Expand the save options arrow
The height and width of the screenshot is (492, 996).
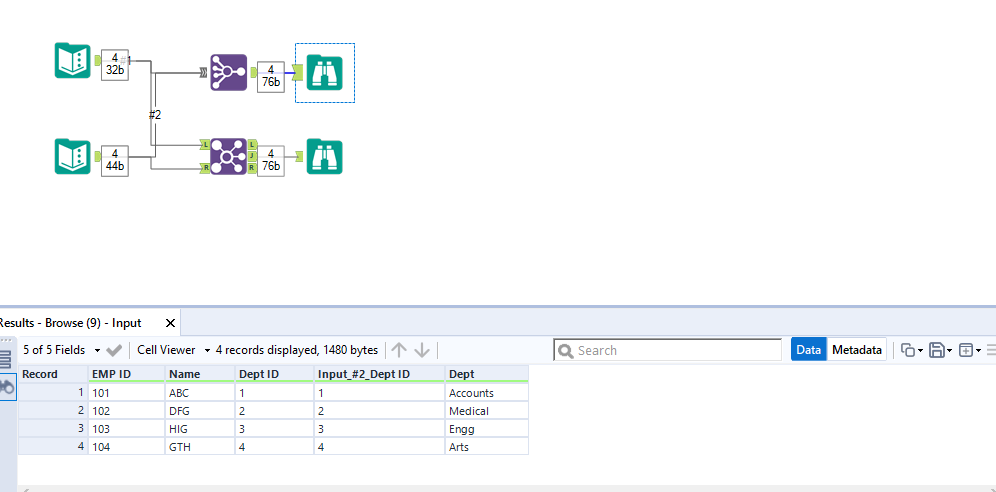click(x=949, y=350)
